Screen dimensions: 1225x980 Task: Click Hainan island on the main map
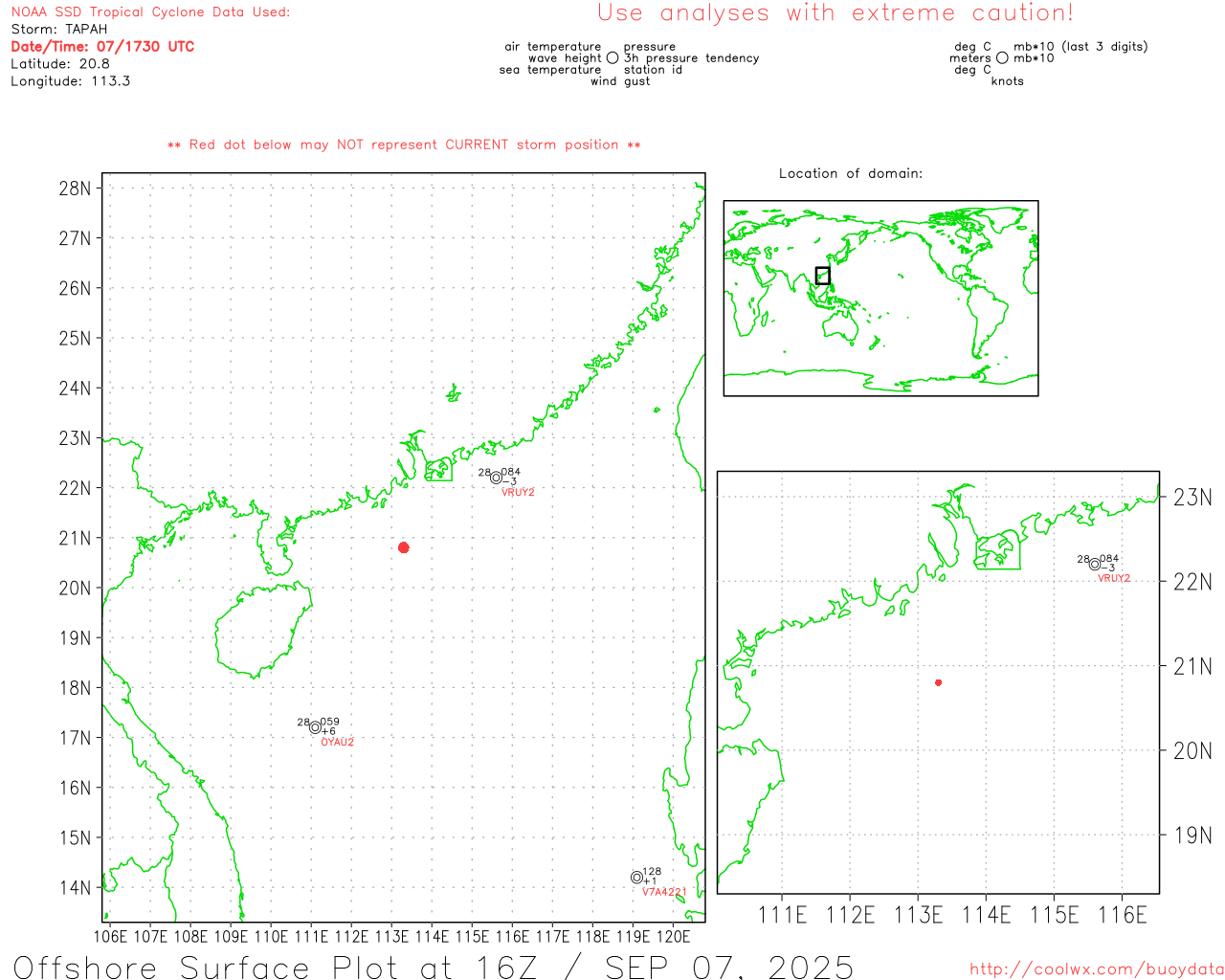click(263, 630)
